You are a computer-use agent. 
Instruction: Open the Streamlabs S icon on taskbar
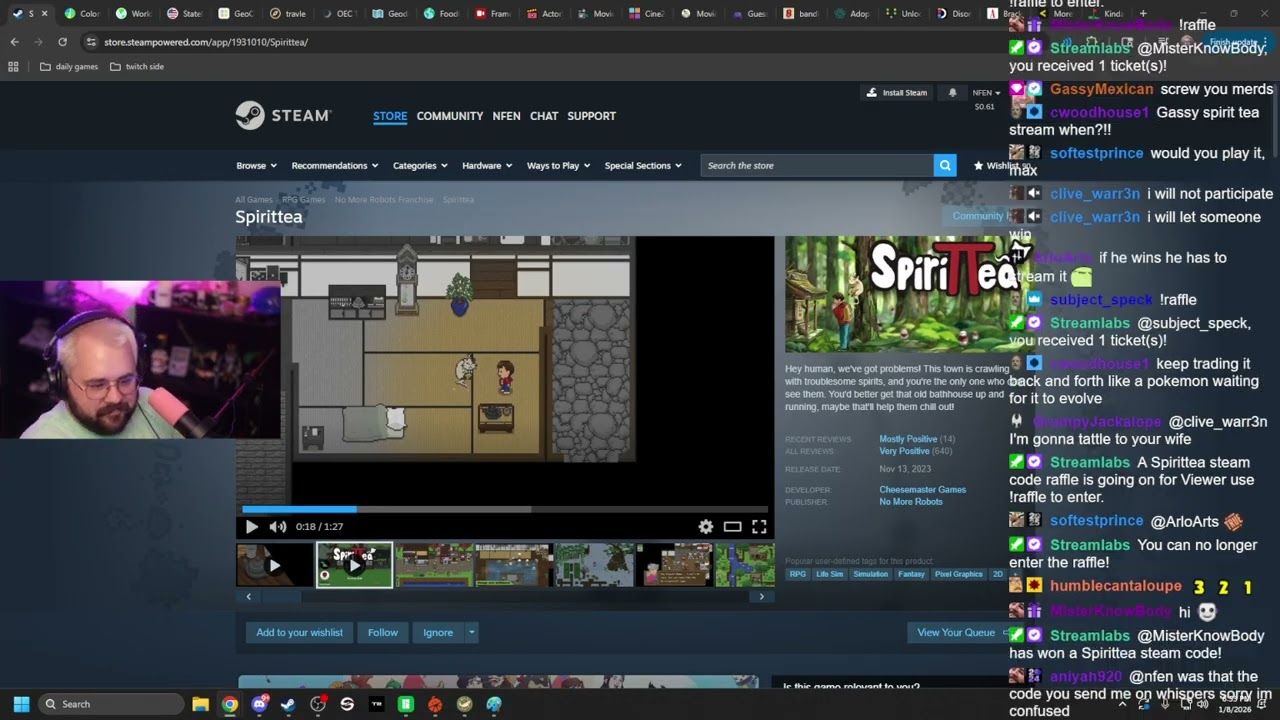(x=347, y=704)
